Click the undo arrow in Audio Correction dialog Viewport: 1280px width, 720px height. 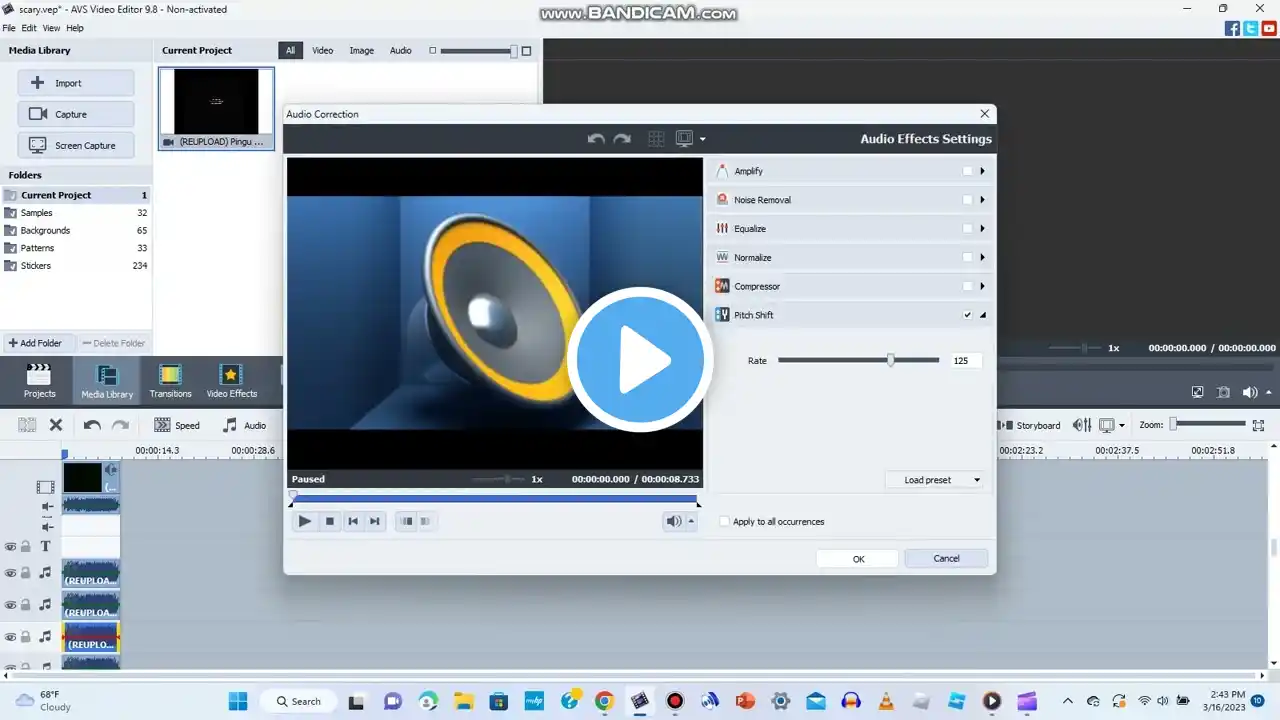point(596,139)
